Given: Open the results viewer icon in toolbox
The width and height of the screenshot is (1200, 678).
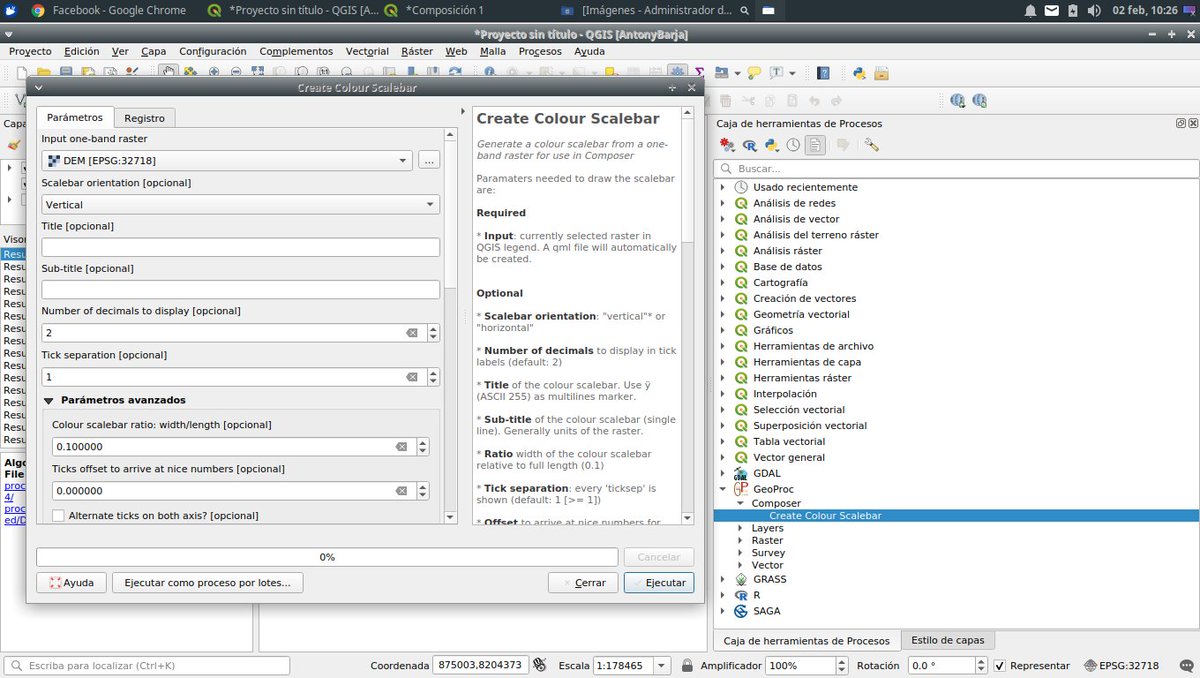Looking at the screenshot, I should pyautogui.click(x=815, y=145).
